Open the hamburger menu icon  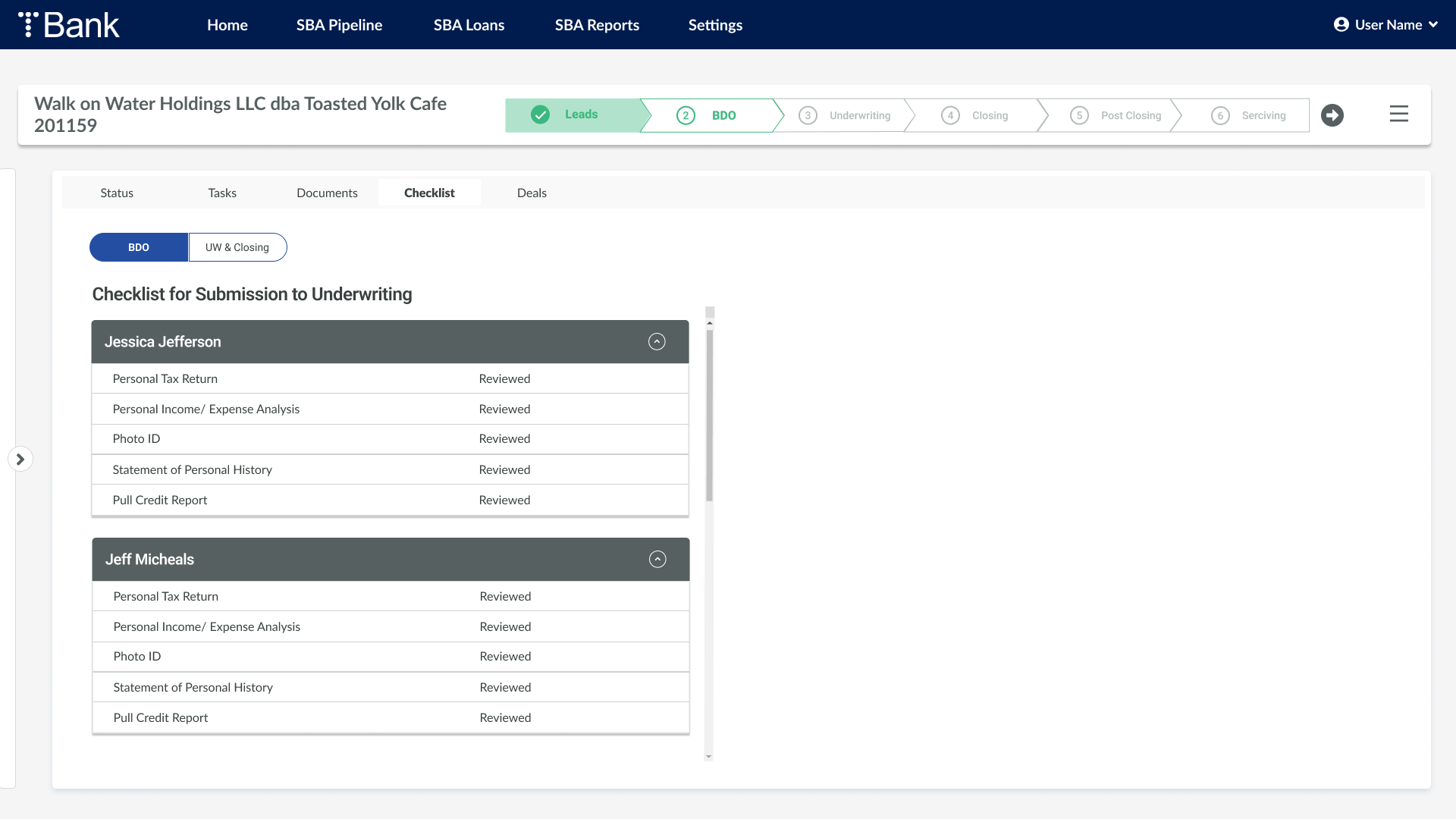[x=1399, y=114]
